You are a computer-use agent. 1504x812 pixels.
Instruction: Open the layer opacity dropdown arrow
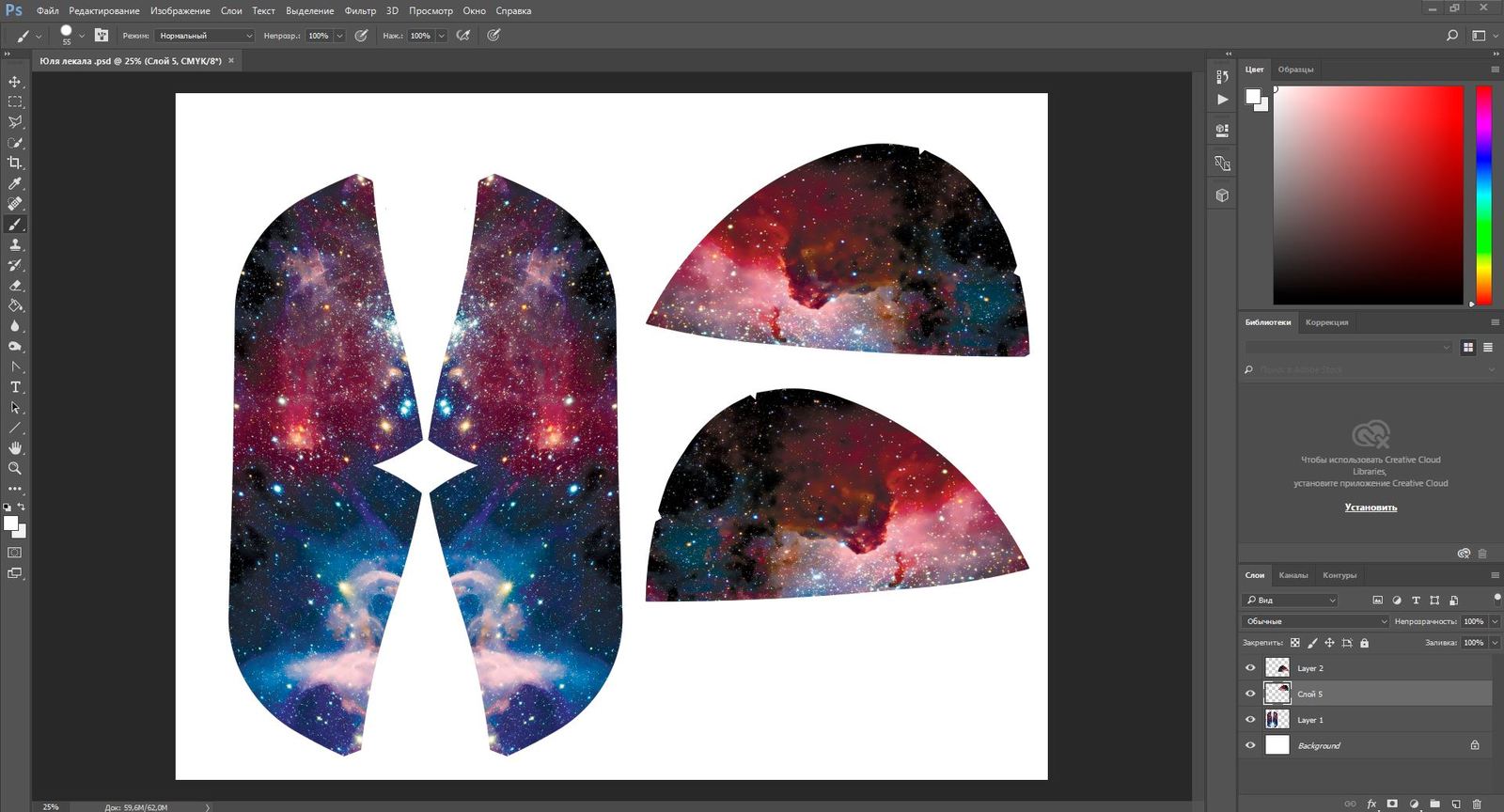(1495, 621)
